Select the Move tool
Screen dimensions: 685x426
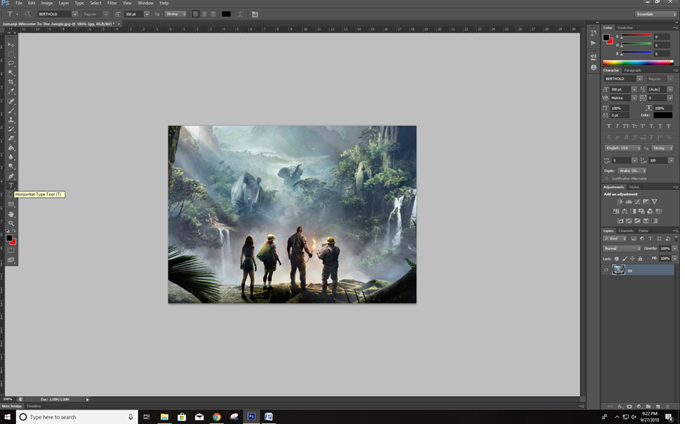coord(11,45)
